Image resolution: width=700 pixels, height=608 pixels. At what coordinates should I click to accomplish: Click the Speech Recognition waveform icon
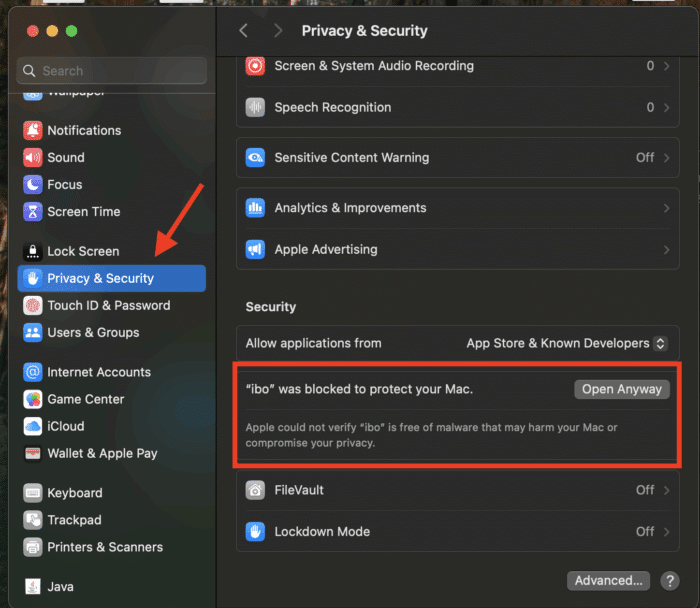[x=255, y=108]
